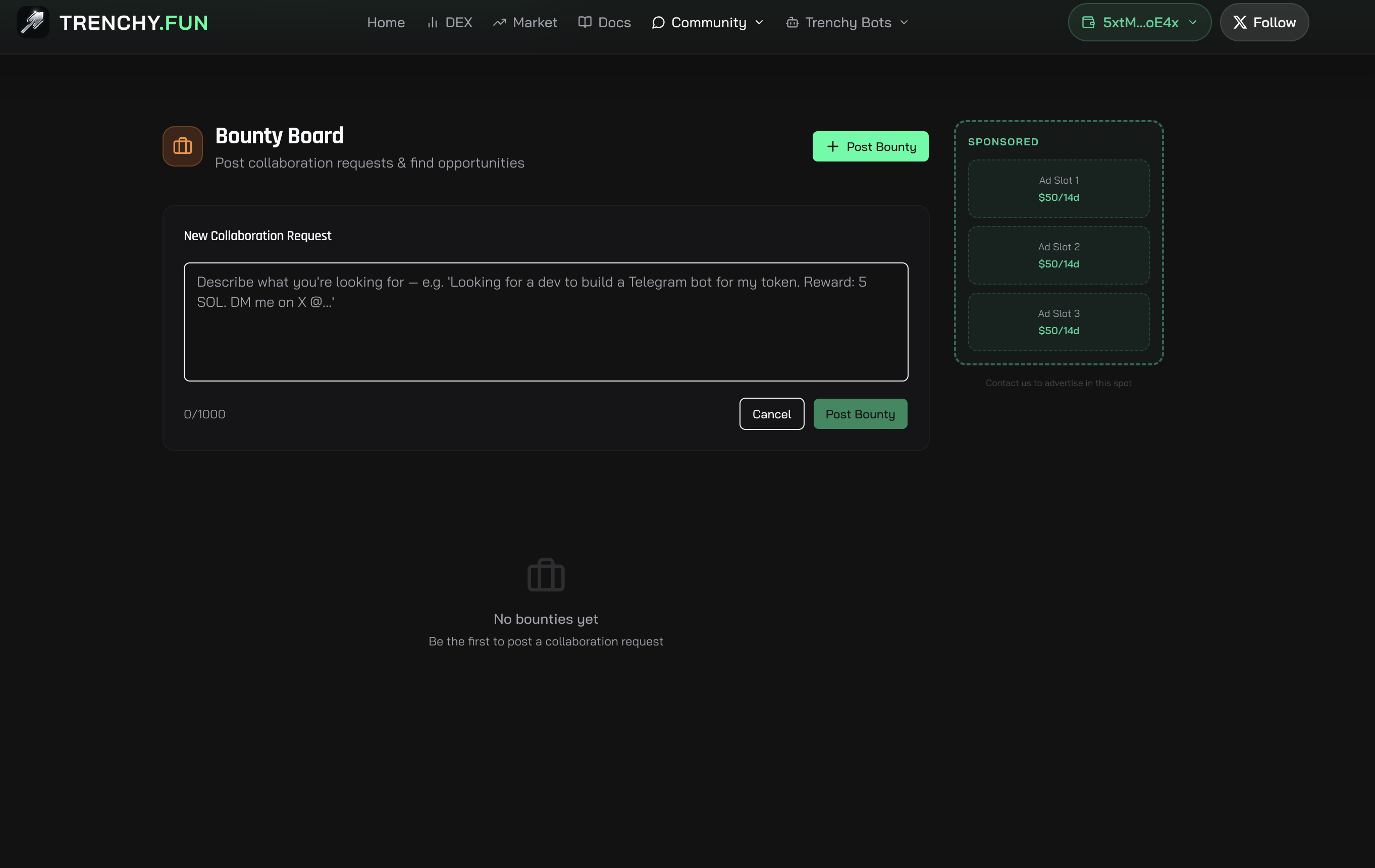Click the orange Bounty Board briefcase icon
The width and height of the screenshot is (1375, 868).
click(x=183, y=146)
